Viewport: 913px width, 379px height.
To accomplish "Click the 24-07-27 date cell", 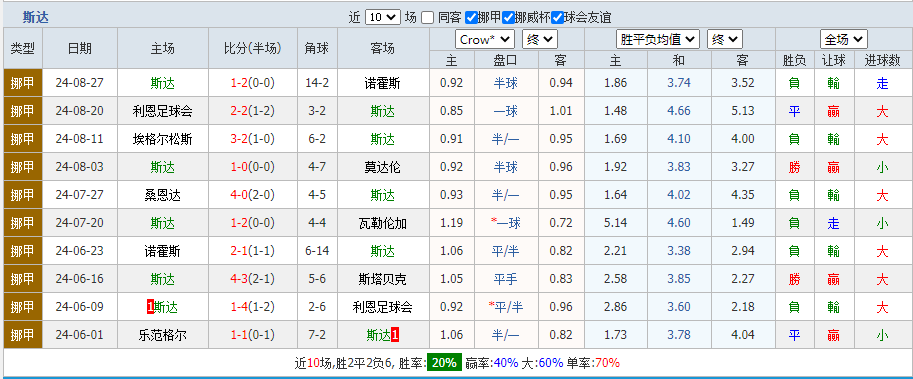I will click(x=80, y=195).
